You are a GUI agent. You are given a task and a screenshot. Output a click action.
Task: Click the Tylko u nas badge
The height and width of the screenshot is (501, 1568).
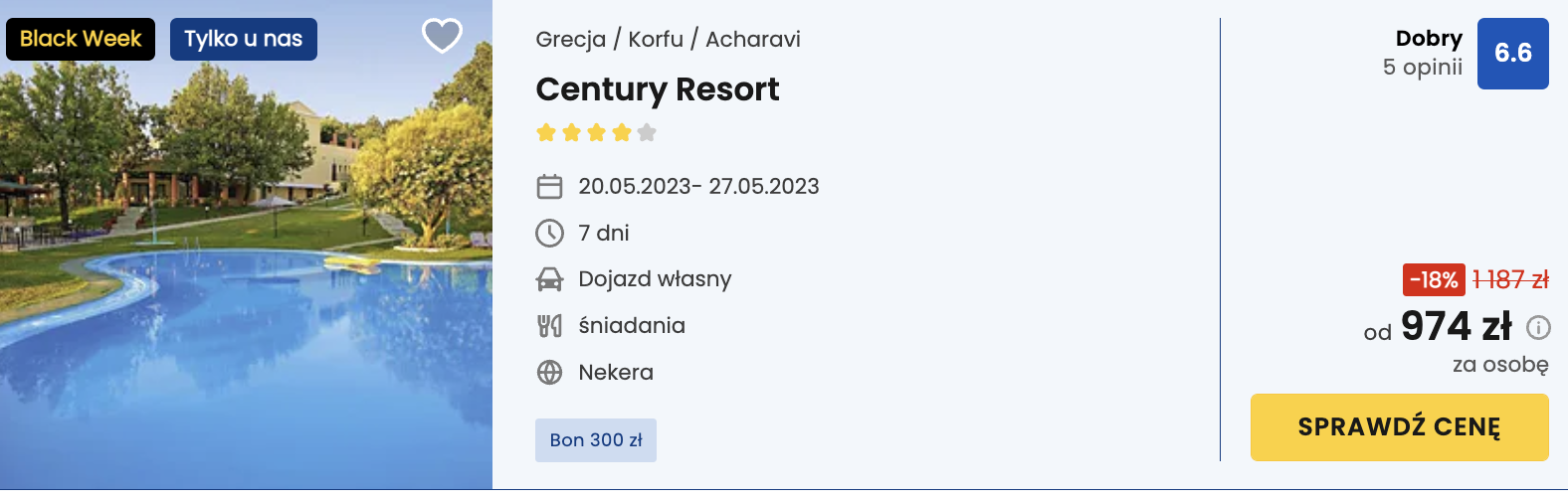pyautogui.click(x=243, y=39)
